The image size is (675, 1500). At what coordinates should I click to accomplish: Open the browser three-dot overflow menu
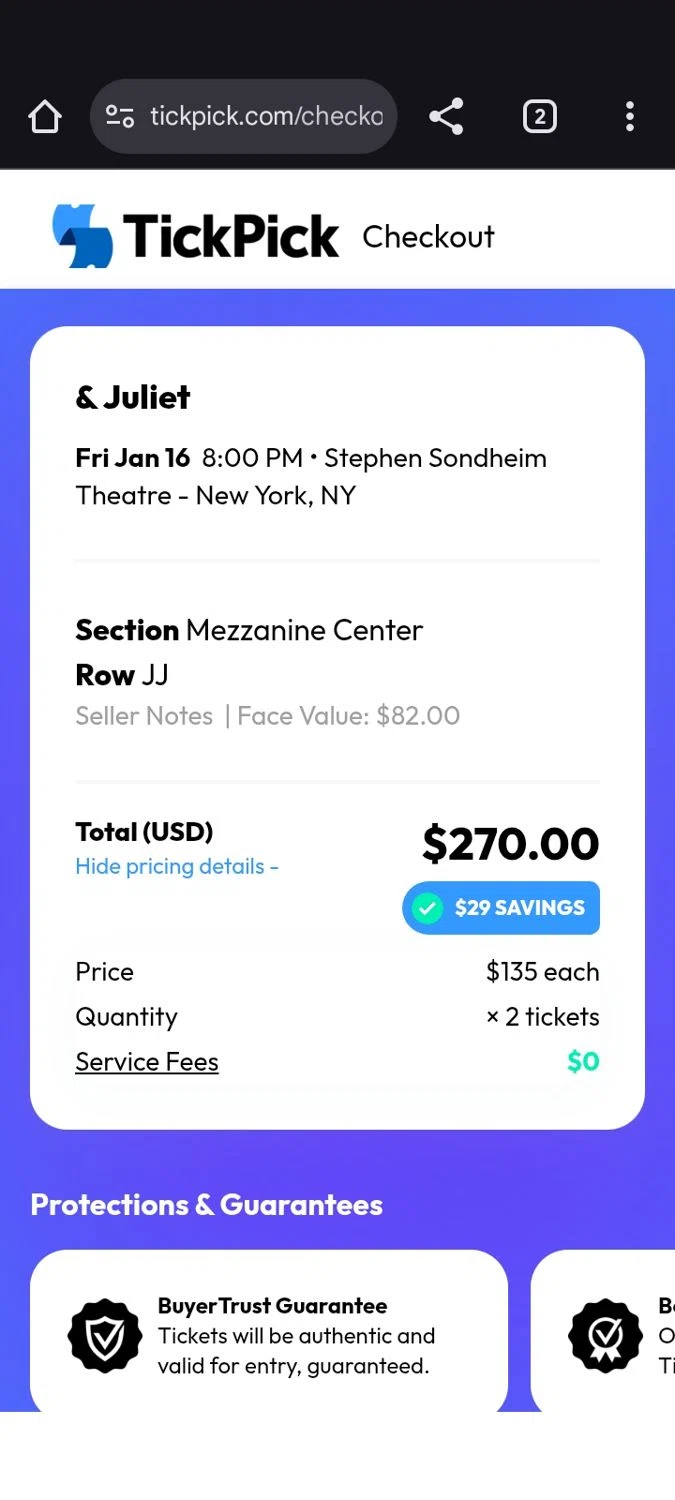click(629, 117)
